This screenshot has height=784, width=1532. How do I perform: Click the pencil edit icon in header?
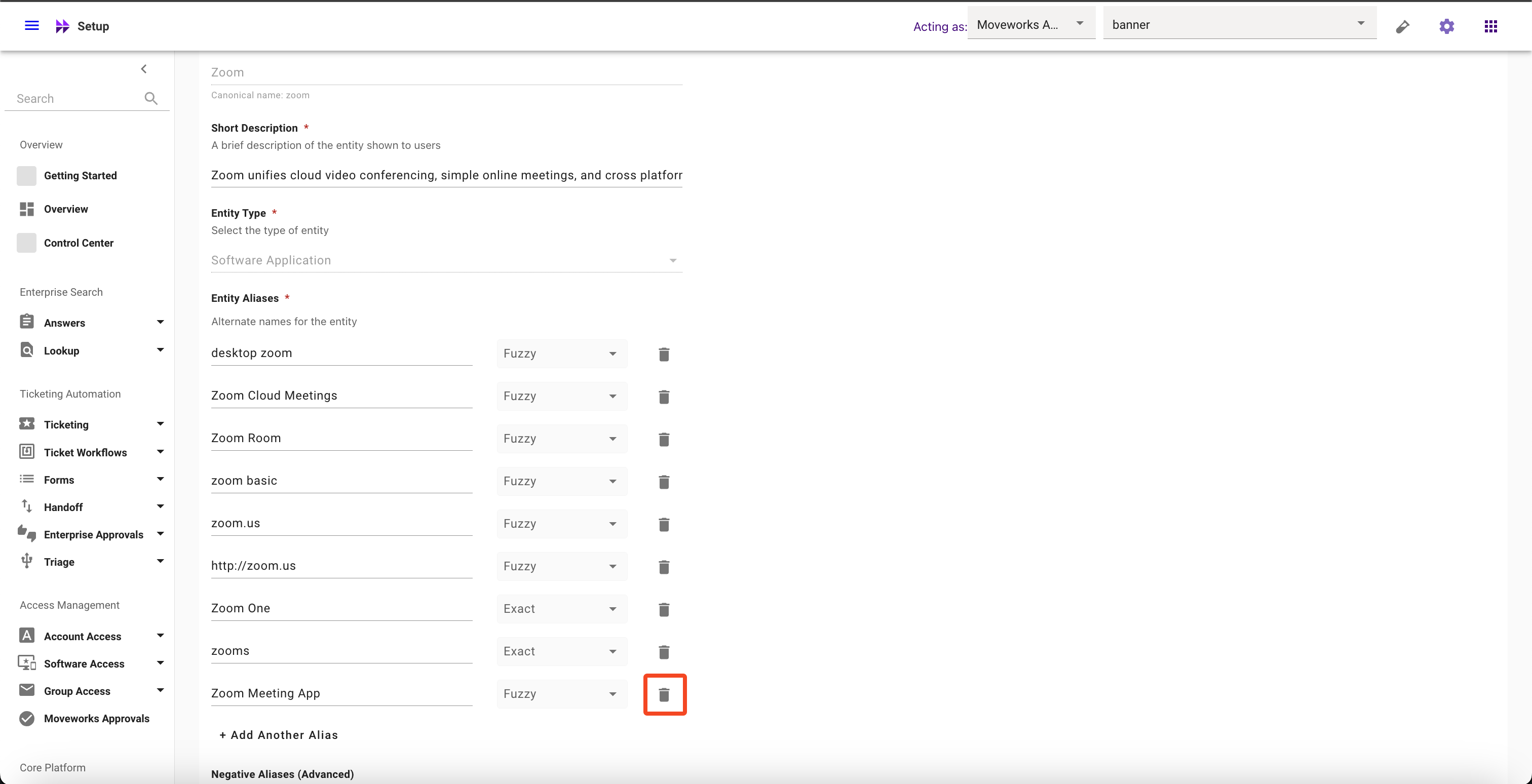(x=1402, y=26)
